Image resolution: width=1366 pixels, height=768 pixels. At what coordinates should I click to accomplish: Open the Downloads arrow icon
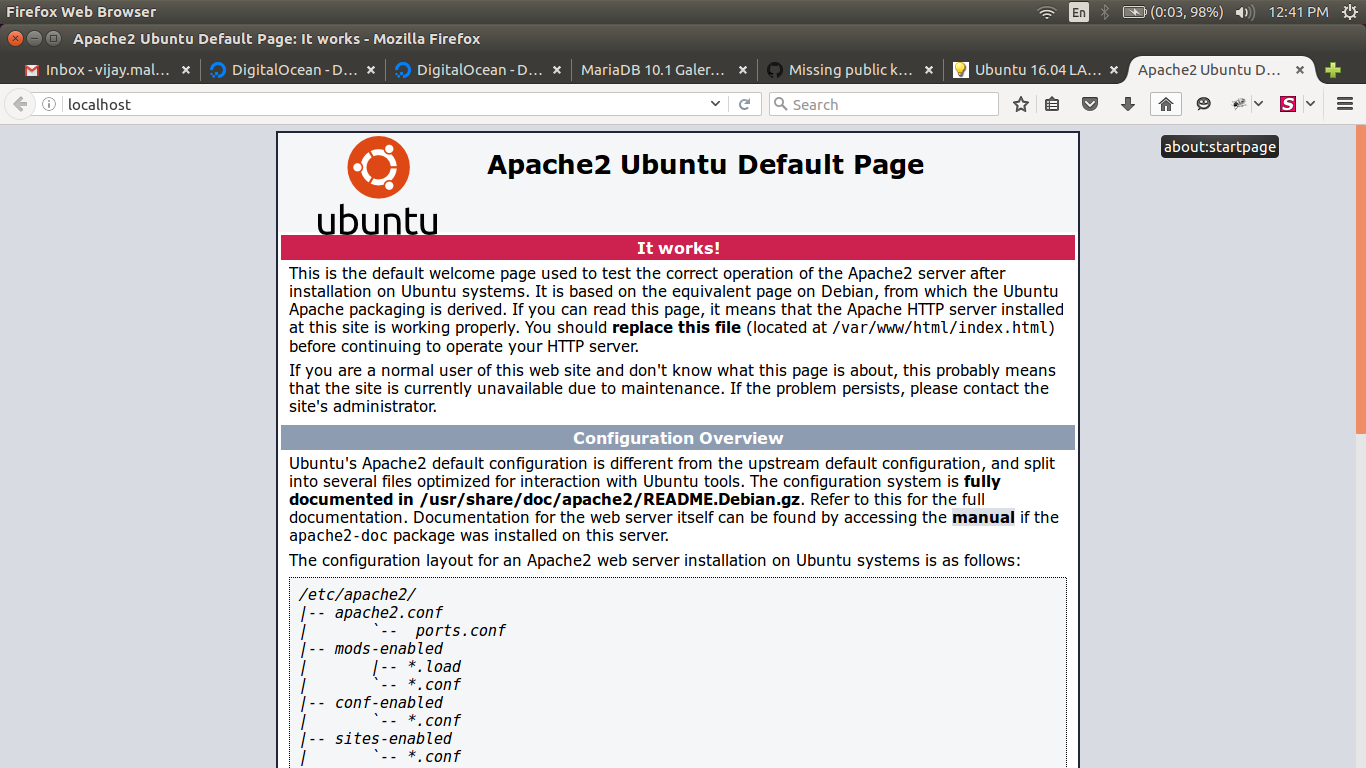1128,104
